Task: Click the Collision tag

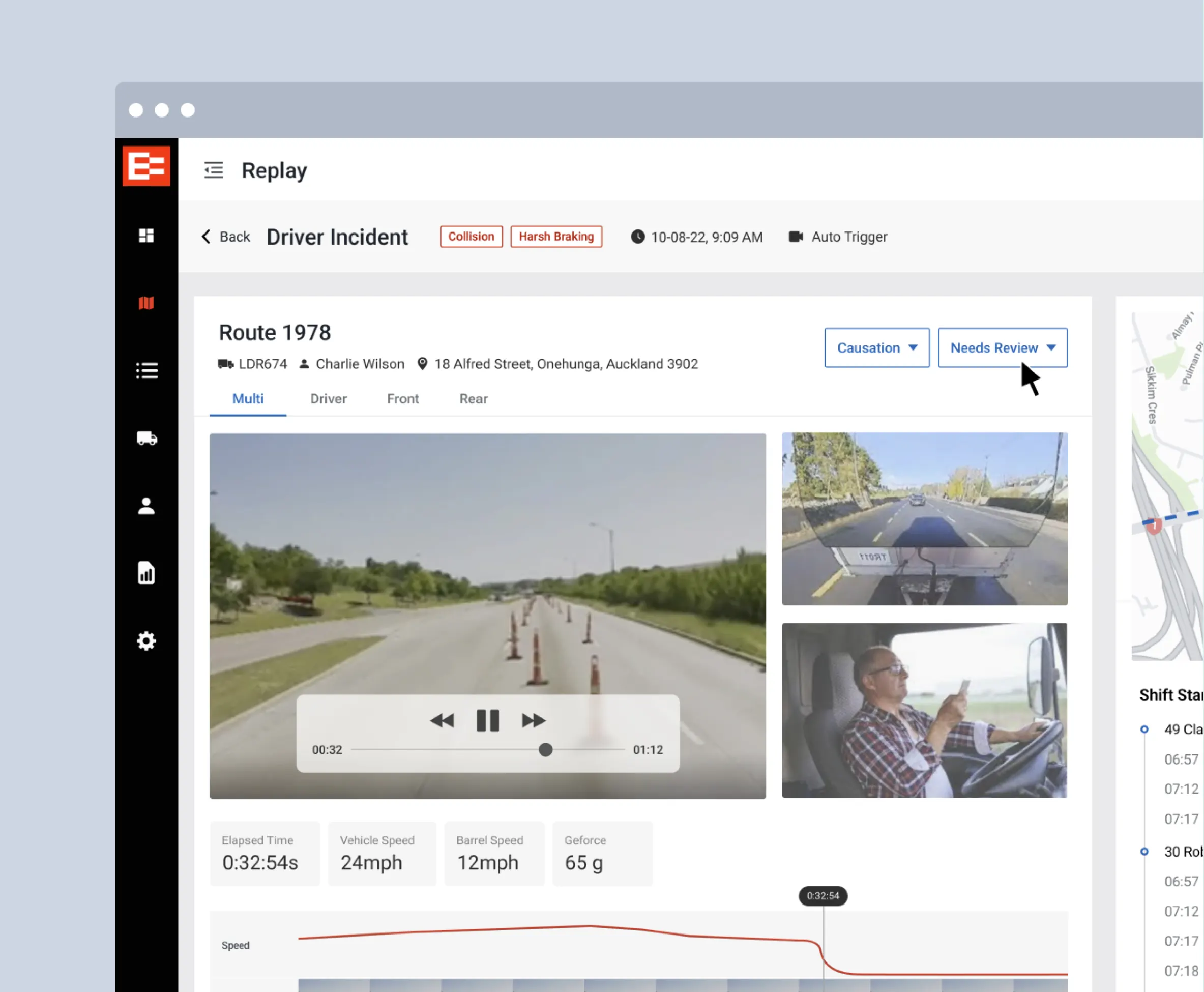Action: point(471,237)
